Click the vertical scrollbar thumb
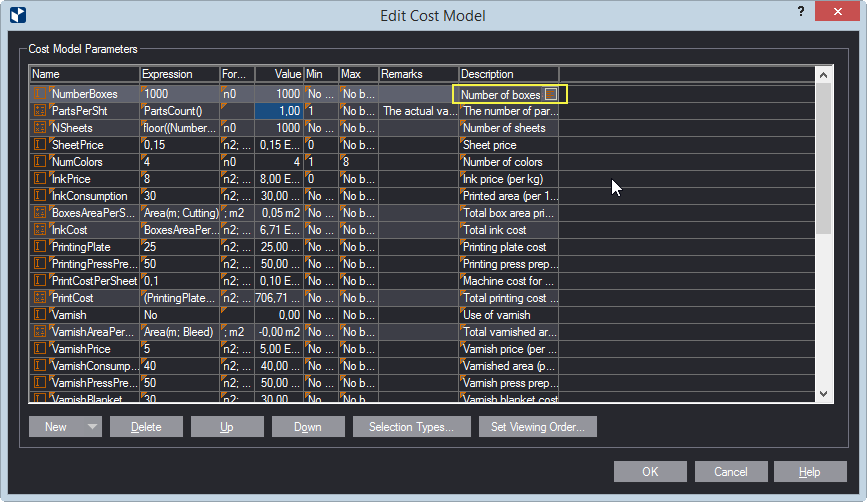 (x=823, y=158)
